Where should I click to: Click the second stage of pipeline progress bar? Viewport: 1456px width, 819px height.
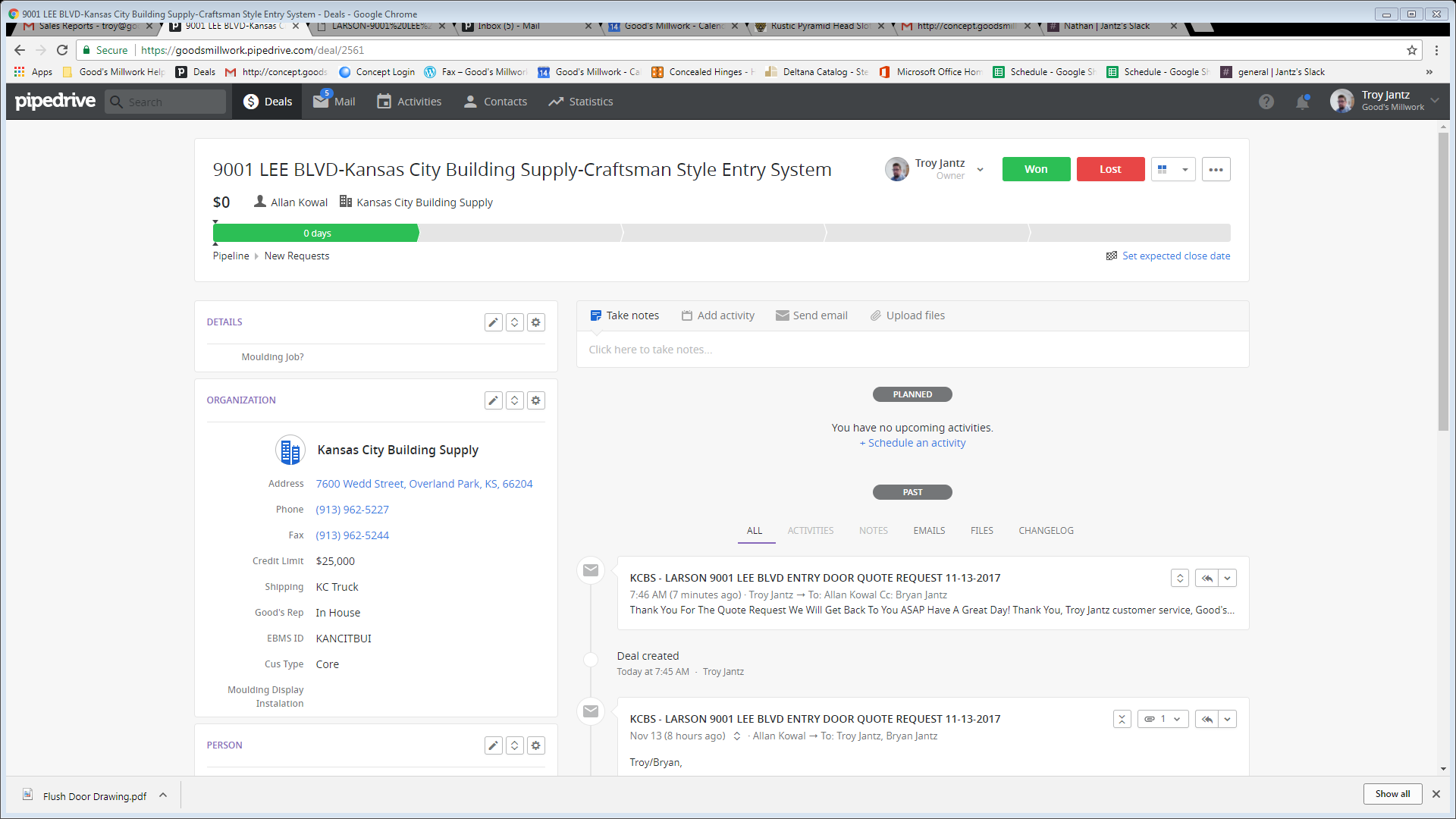click(520, 233)
